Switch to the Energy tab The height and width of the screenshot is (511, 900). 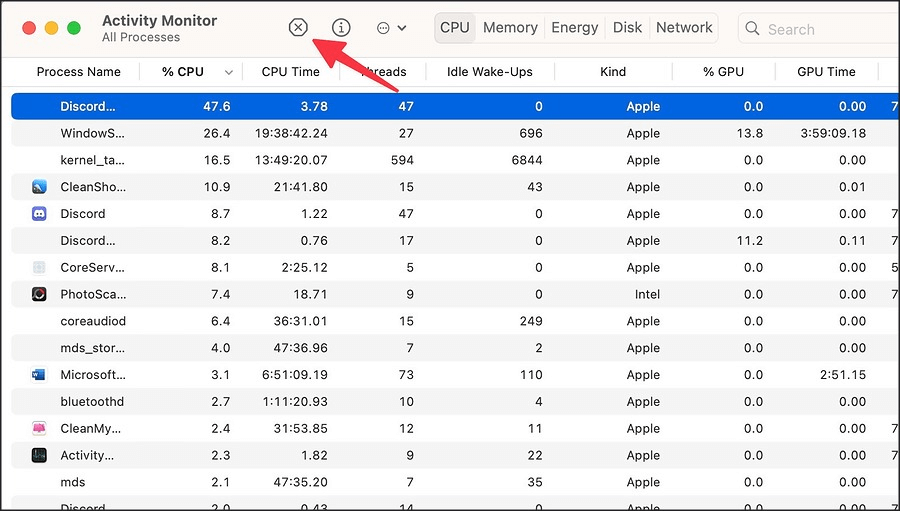[x=575, y=28]
